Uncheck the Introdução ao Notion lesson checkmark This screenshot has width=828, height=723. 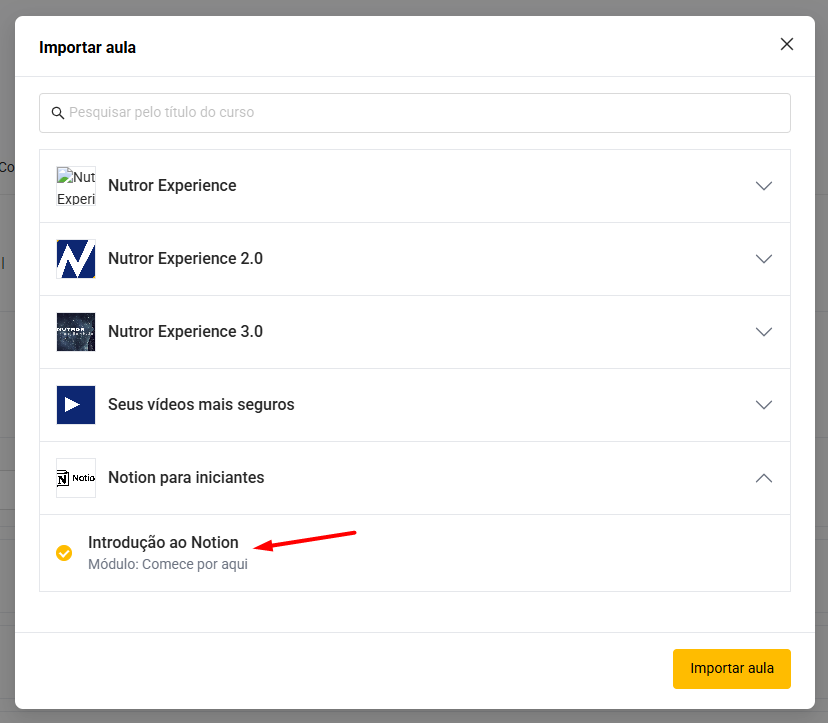(64, 553)
